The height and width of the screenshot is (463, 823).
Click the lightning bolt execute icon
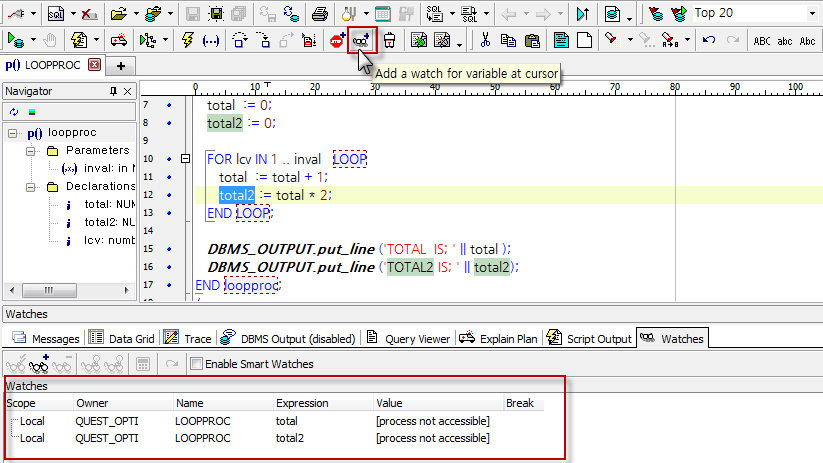[x=186, y=40]
